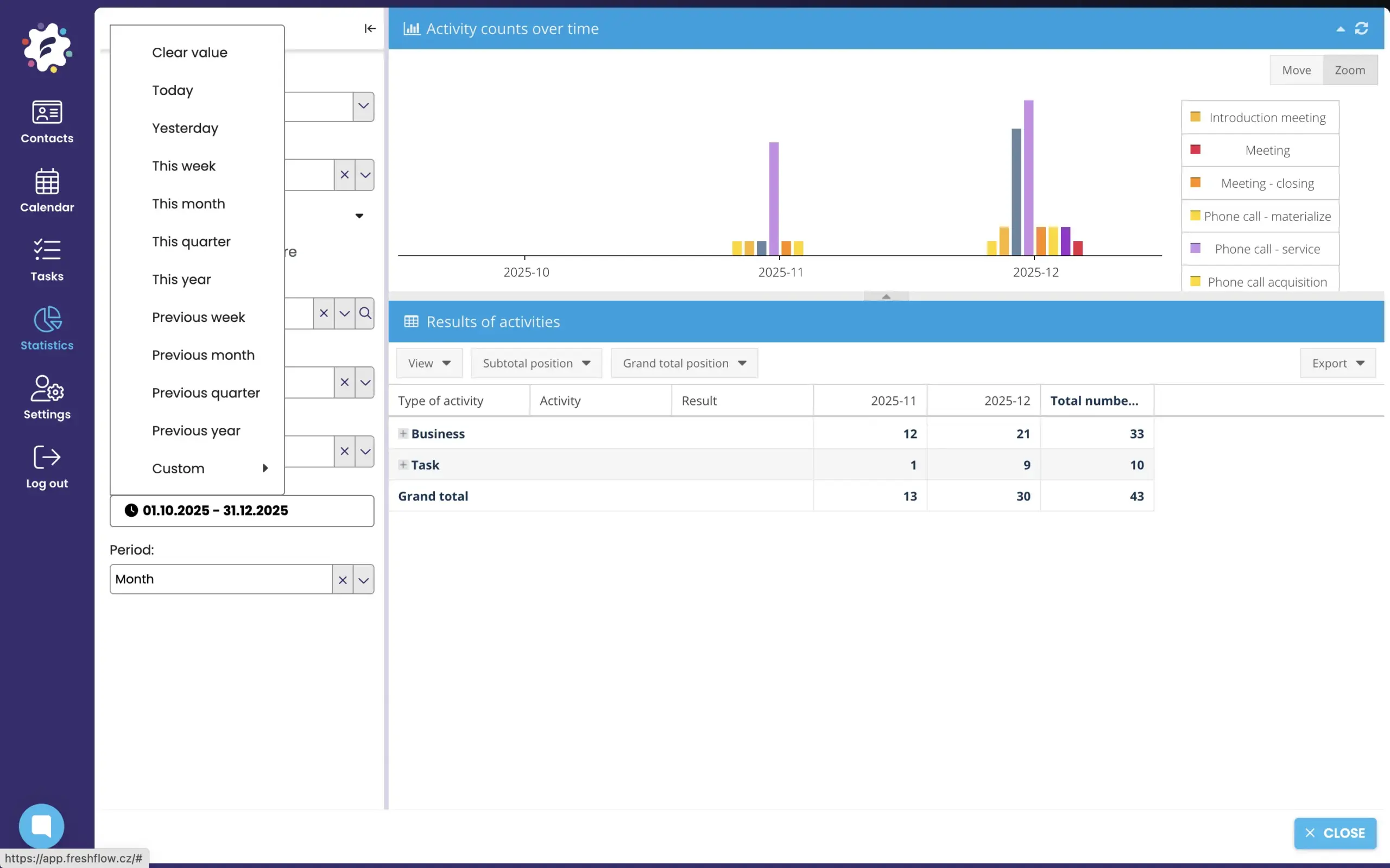Switch chart mode to Move

(1296, 70)
